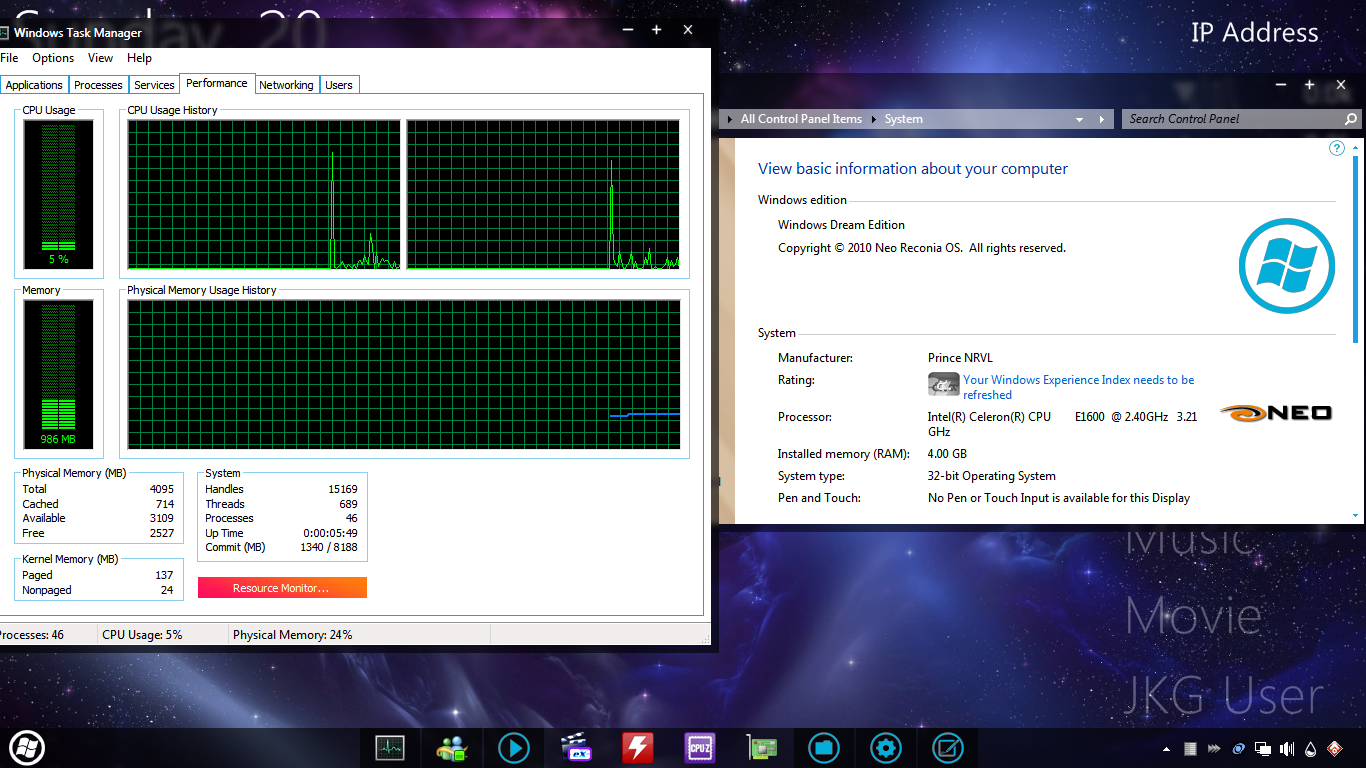This screenshot has height=768, width=1366.
Task: Switch to the Applications tab
Action: [34, 85]
